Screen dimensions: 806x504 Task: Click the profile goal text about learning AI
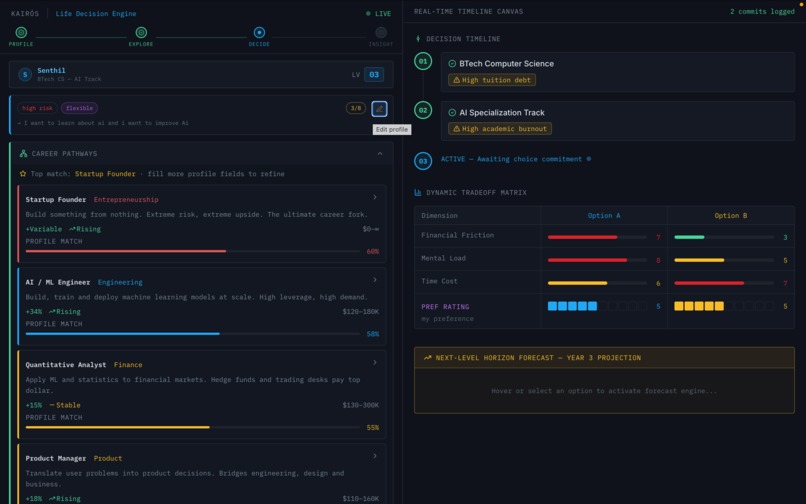103,123
